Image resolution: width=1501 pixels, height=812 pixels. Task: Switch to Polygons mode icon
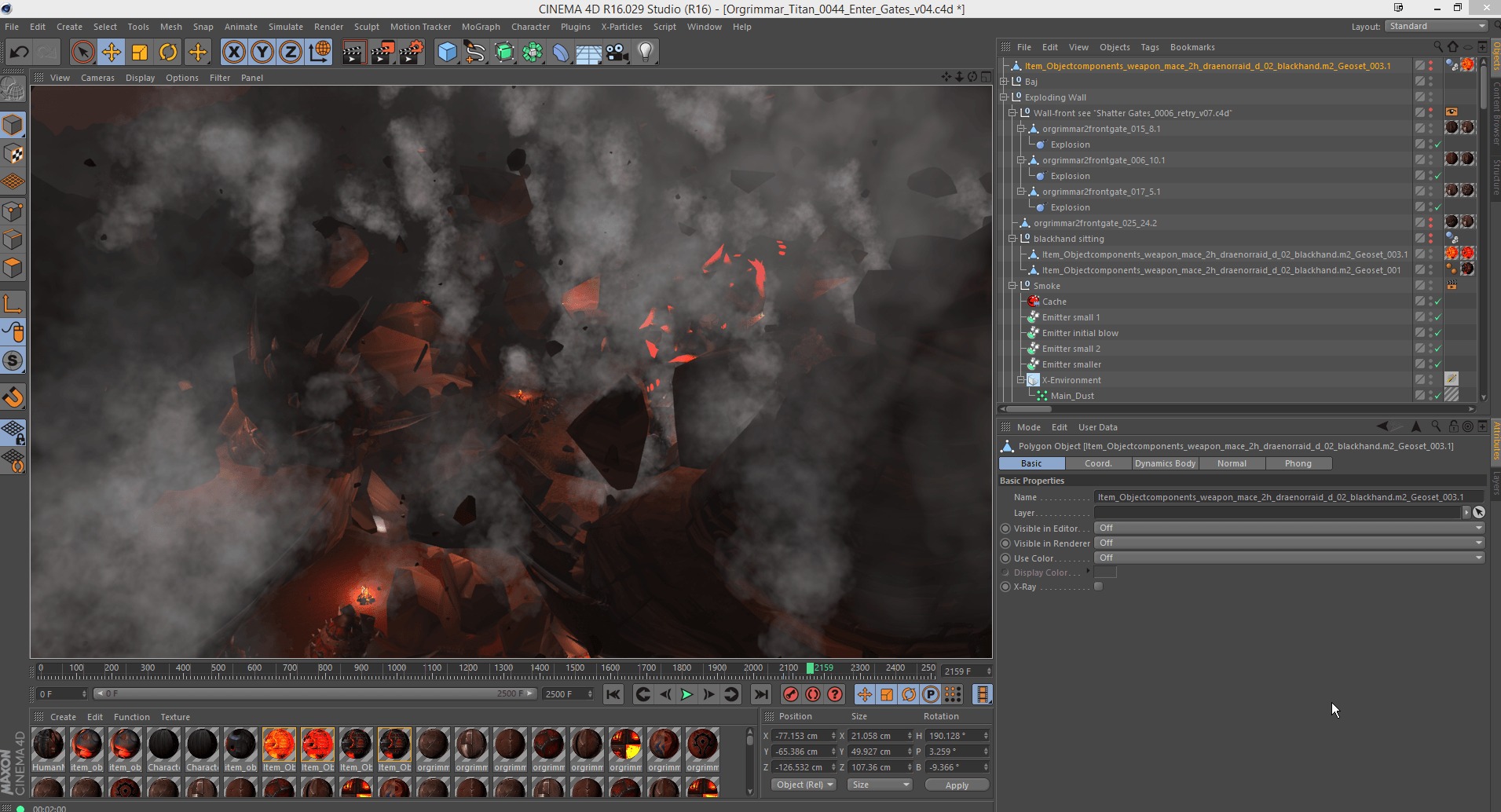[x=13, y=268]
